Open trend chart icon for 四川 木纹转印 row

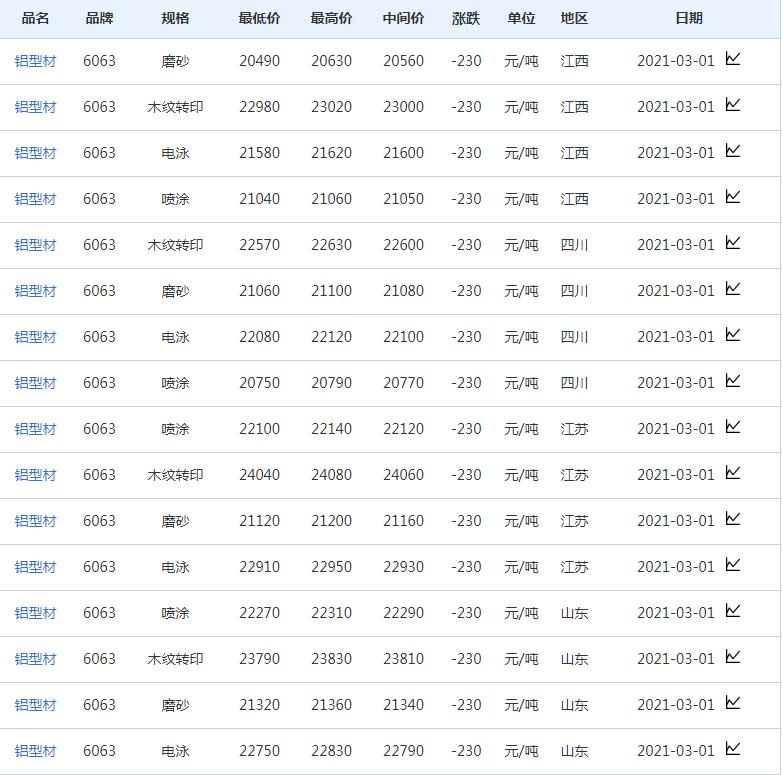coord(733,243)
